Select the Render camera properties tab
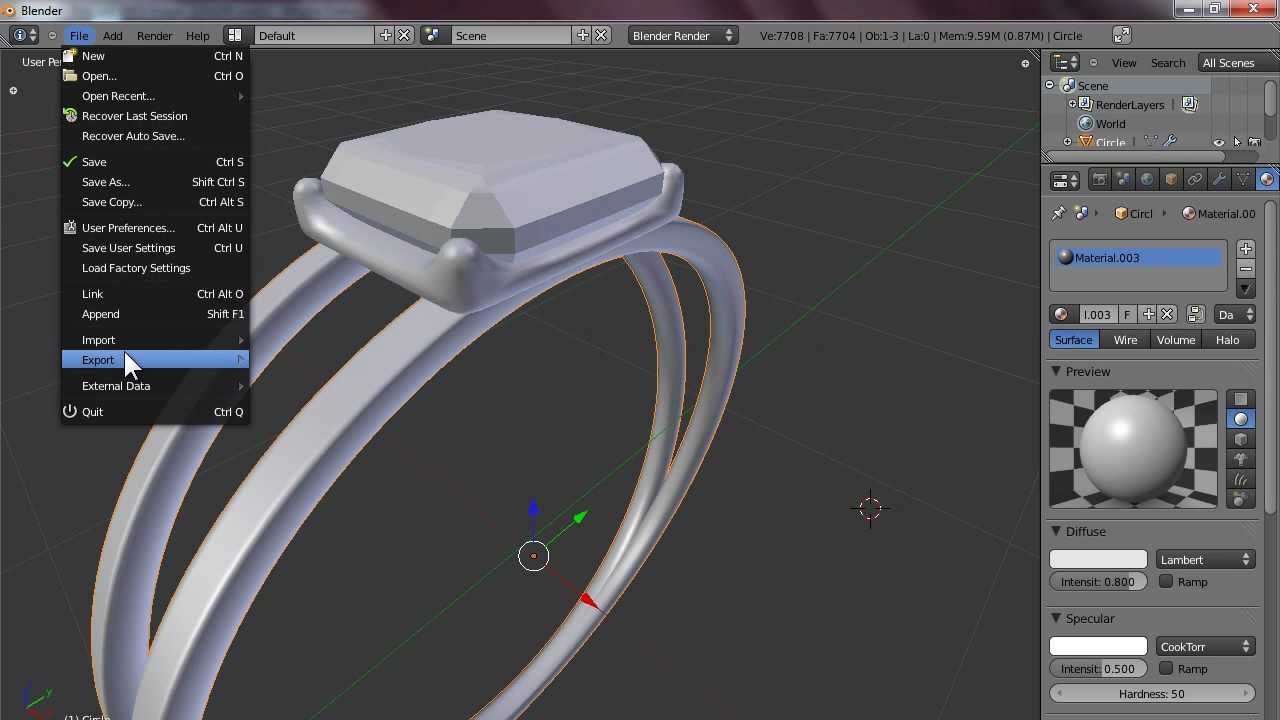Viewport: 1280px width, 720px height. coord(1099,180)
